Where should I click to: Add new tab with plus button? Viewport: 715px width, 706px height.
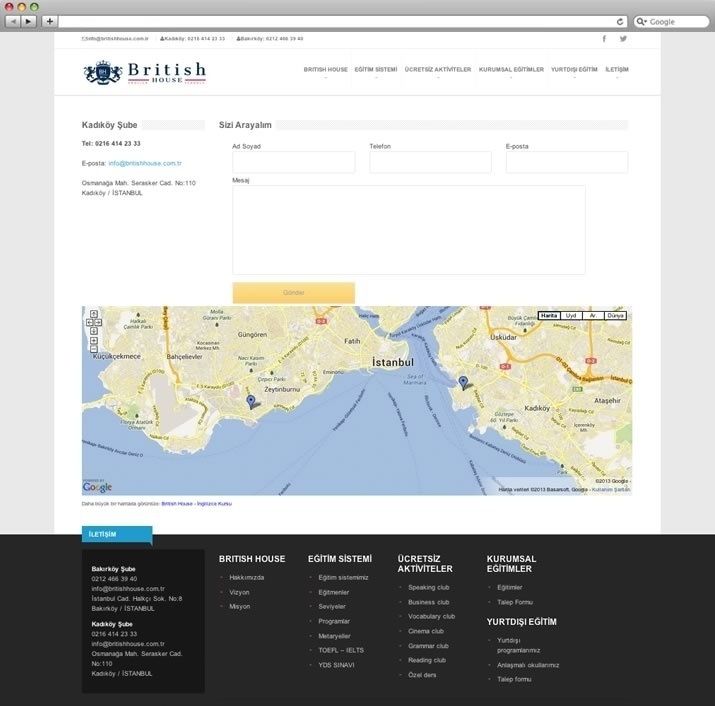coord(49,21)
